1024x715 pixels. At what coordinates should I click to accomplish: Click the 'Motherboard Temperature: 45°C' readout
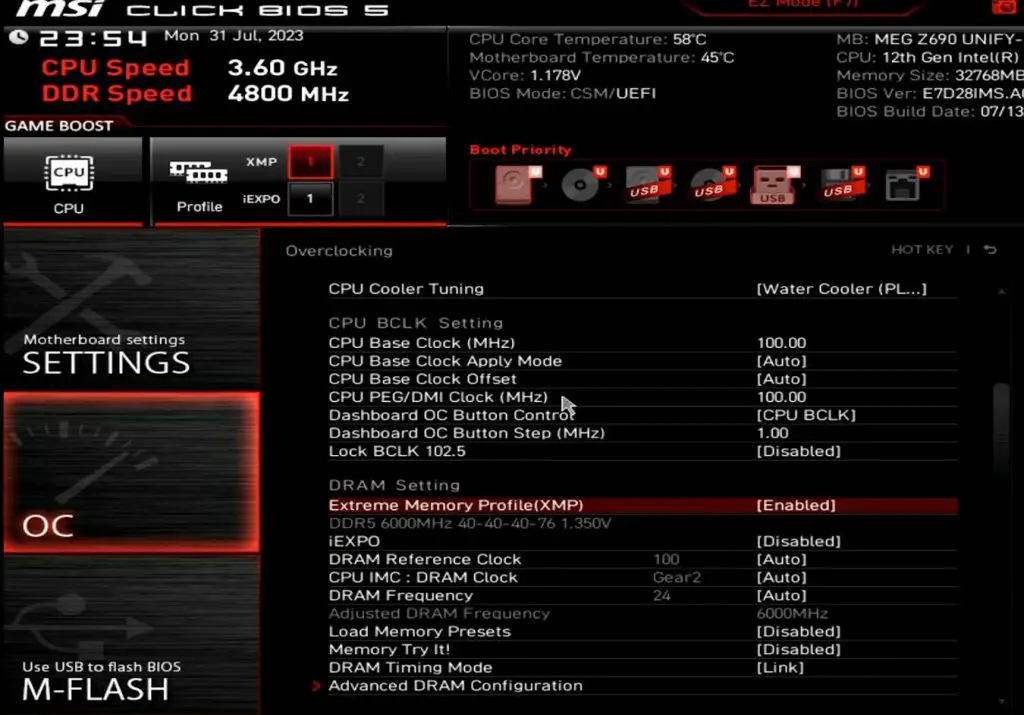601,57
